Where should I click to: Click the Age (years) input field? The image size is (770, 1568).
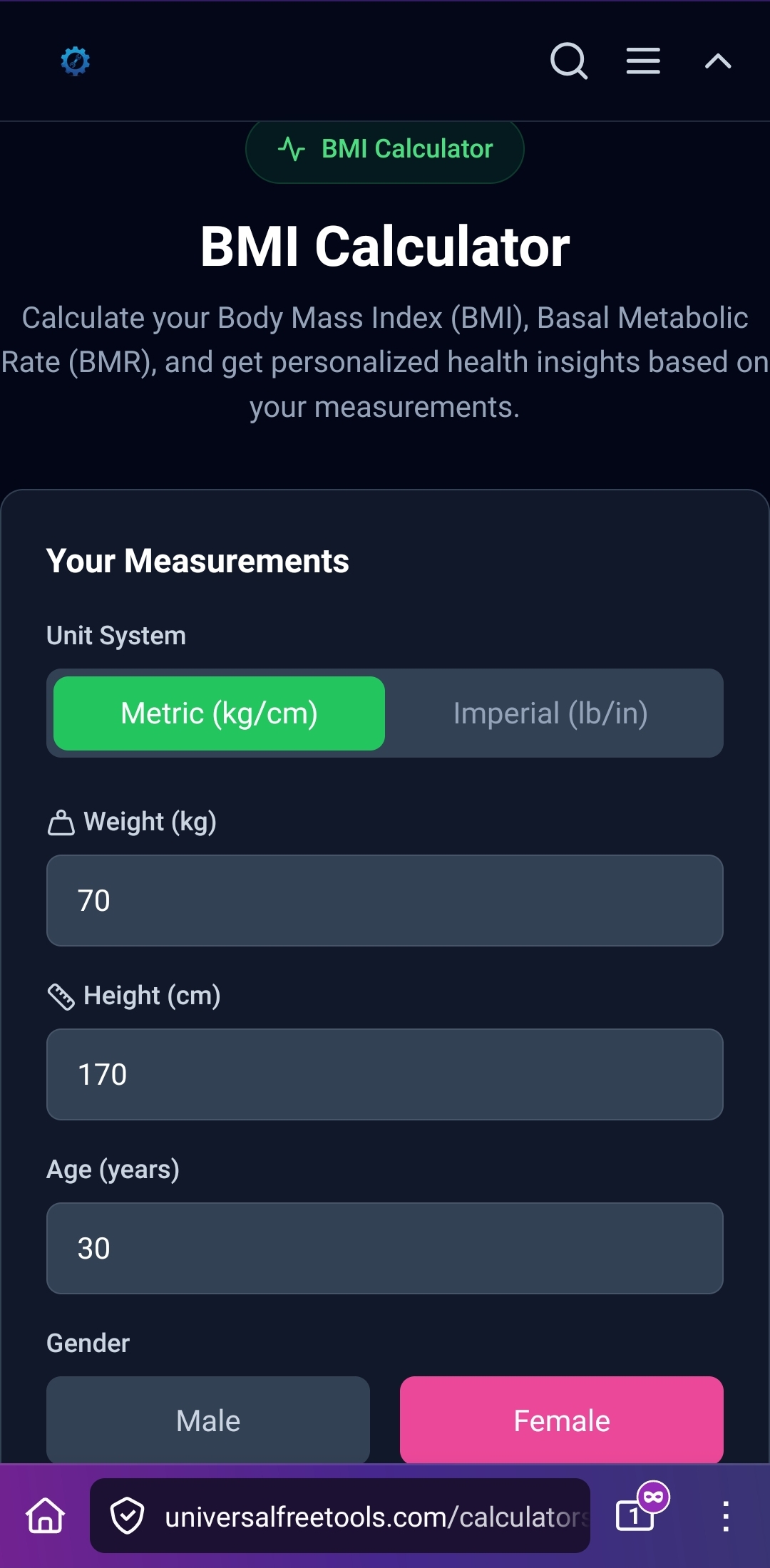click(x=385, y=1248)
